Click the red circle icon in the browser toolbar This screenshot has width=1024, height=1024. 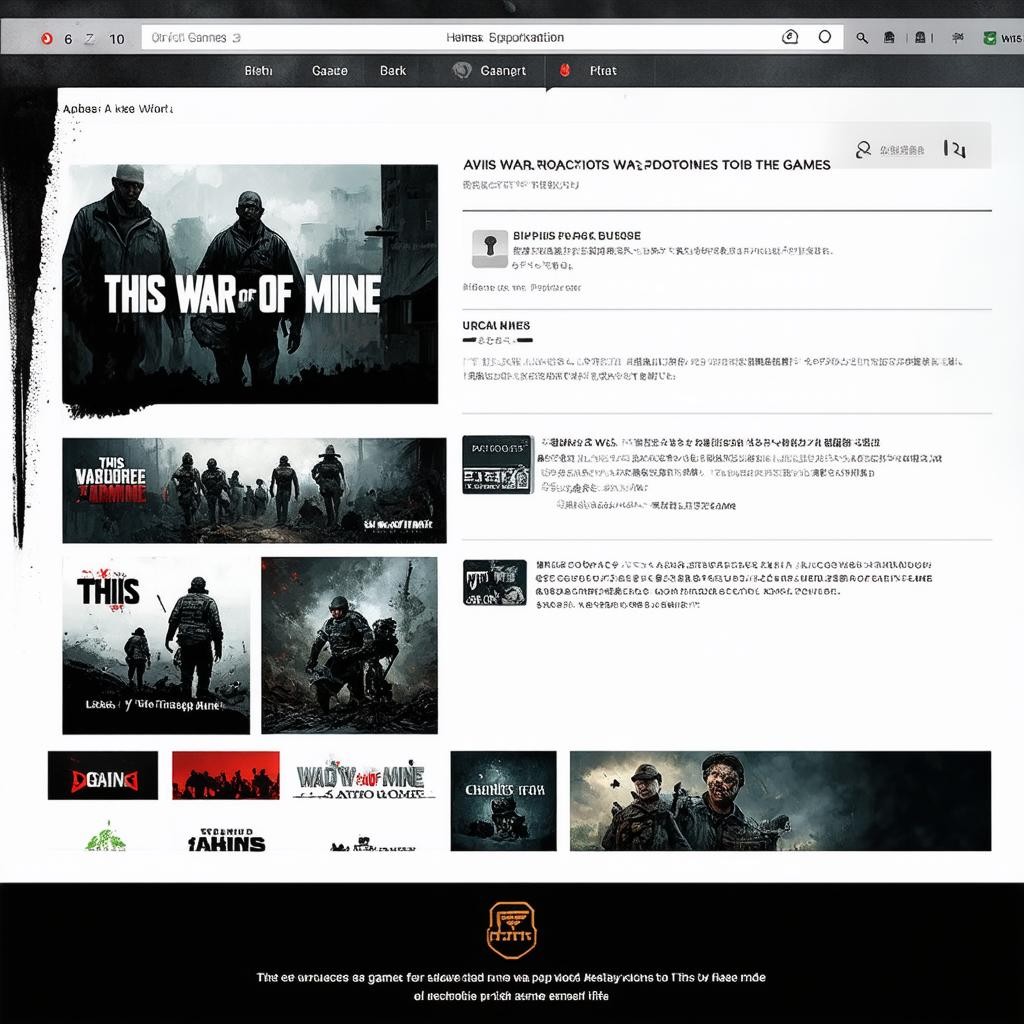[x=46, y=39]
